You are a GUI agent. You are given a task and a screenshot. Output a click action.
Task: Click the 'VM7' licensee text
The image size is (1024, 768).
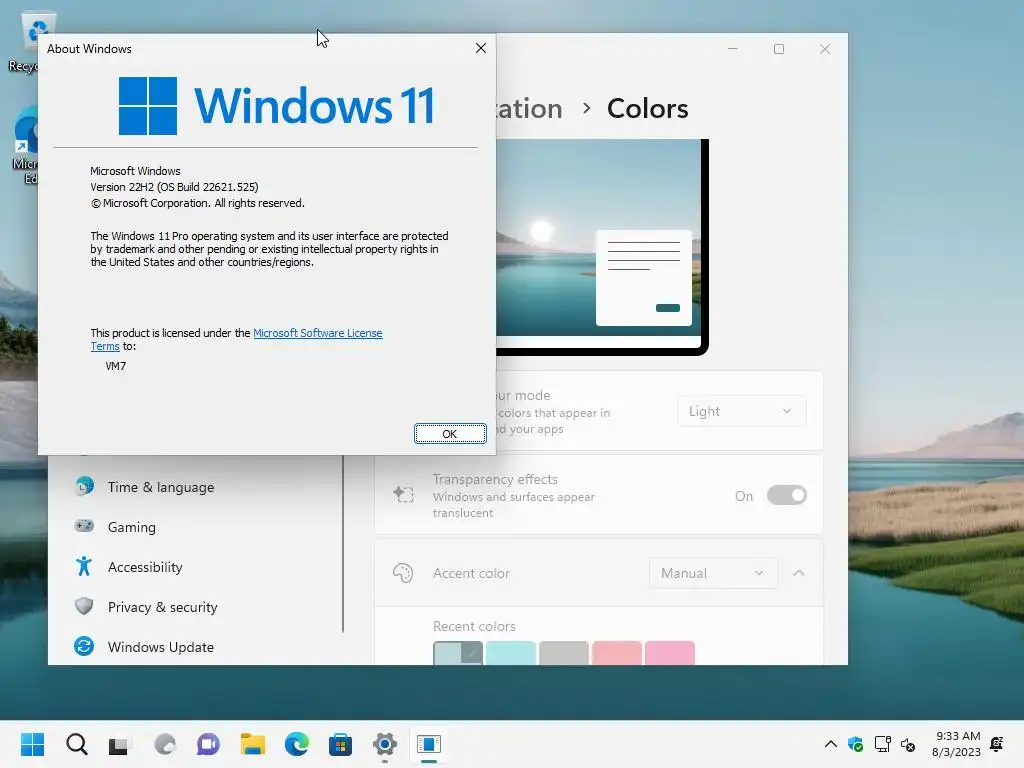pyautogui.click(x=116, y=366)
